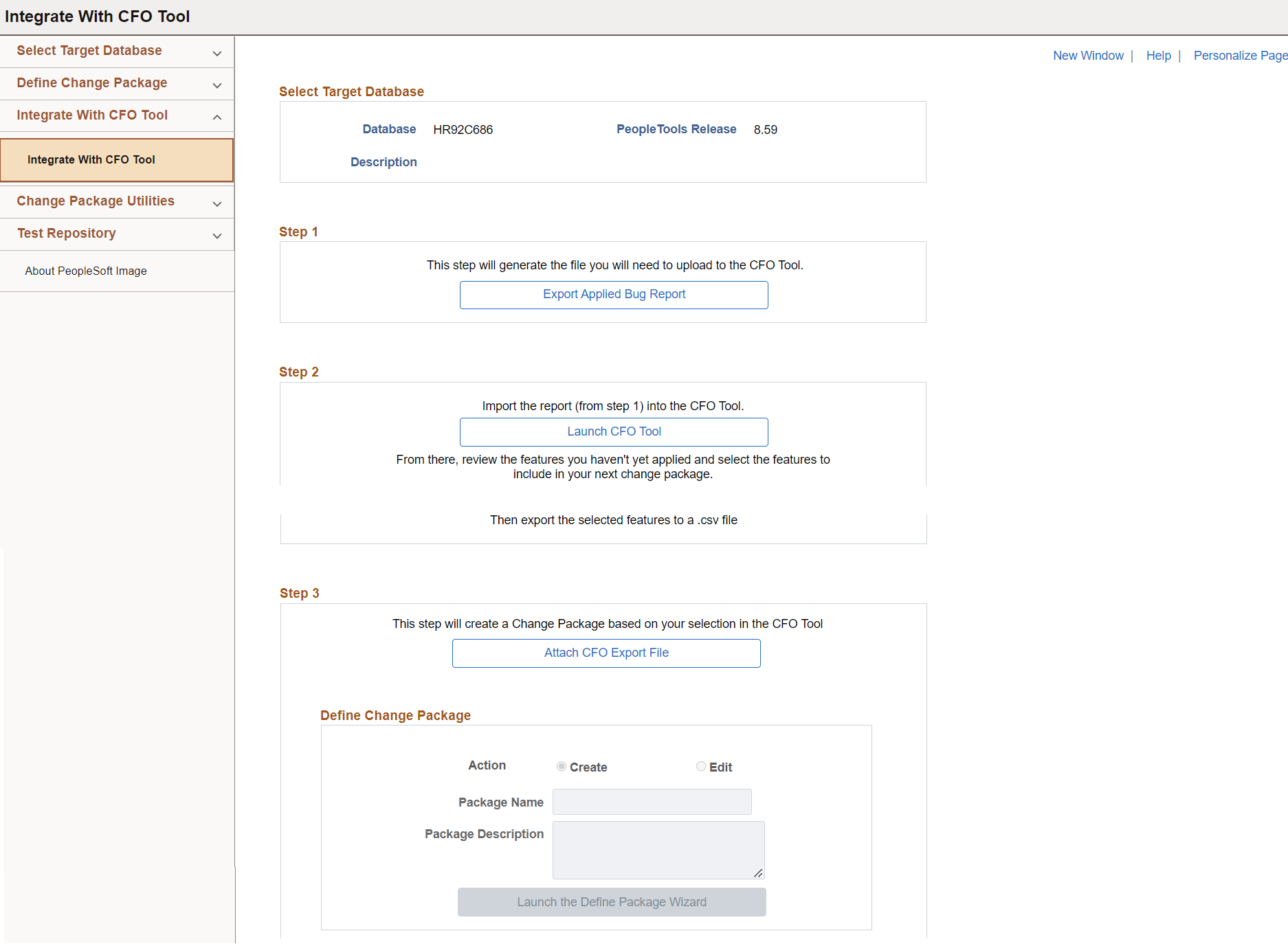Click the Description label
This screenshot has width=1288, height=944.
click(x=384, y=162)
